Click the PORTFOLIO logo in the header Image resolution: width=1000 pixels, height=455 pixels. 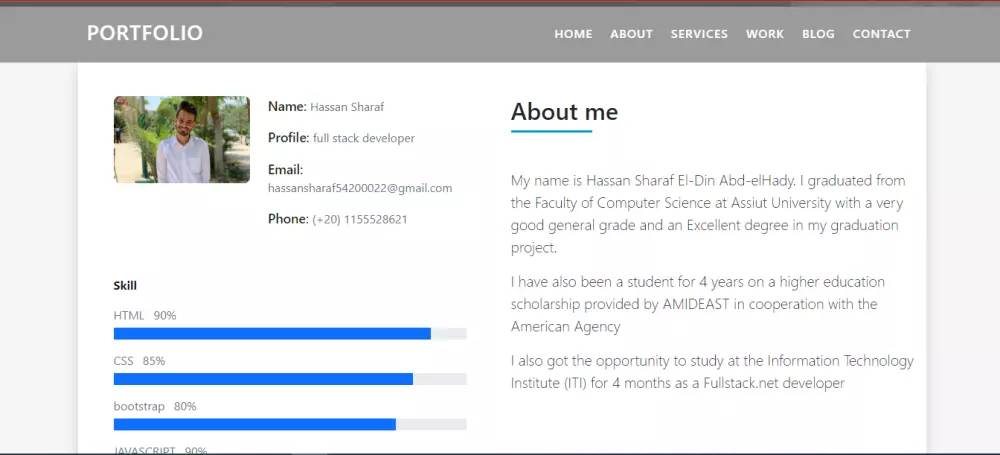[x=145, y=33]
